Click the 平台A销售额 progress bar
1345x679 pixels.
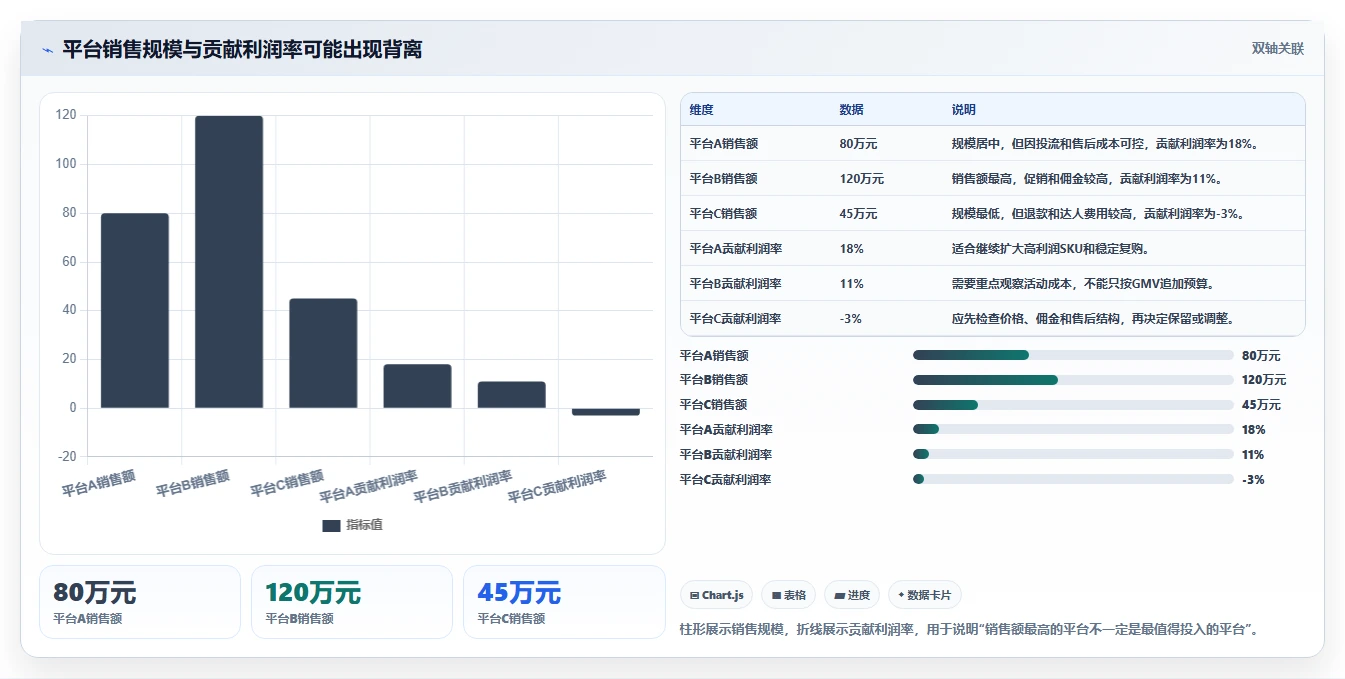[x=1073, y=355]
